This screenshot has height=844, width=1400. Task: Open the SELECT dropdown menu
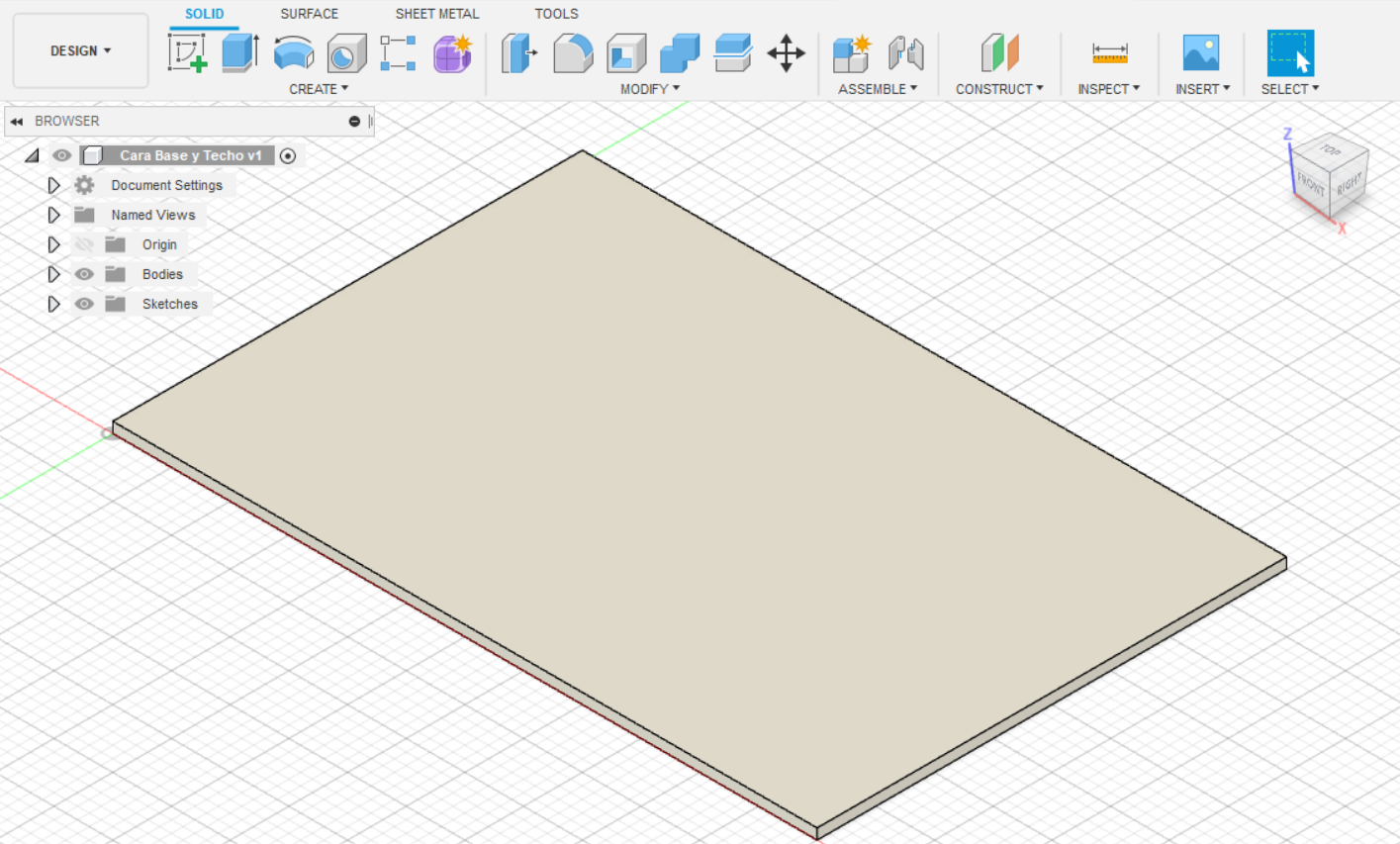1290,89
